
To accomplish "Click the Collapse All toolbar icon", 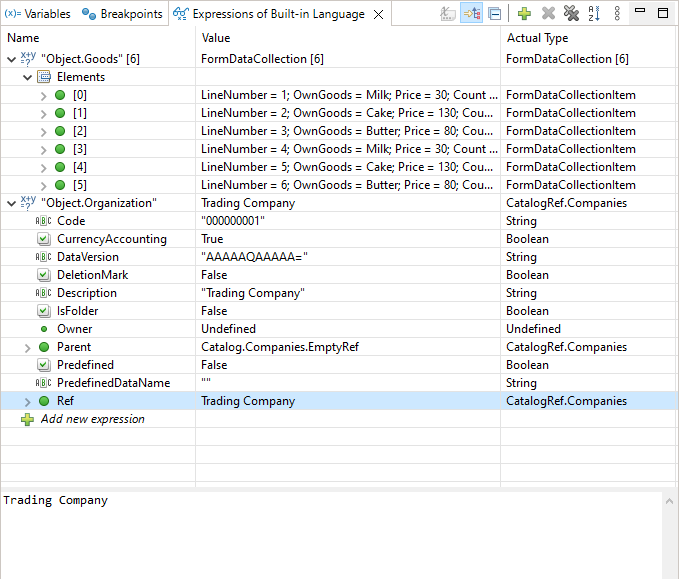I will [494, 14].
